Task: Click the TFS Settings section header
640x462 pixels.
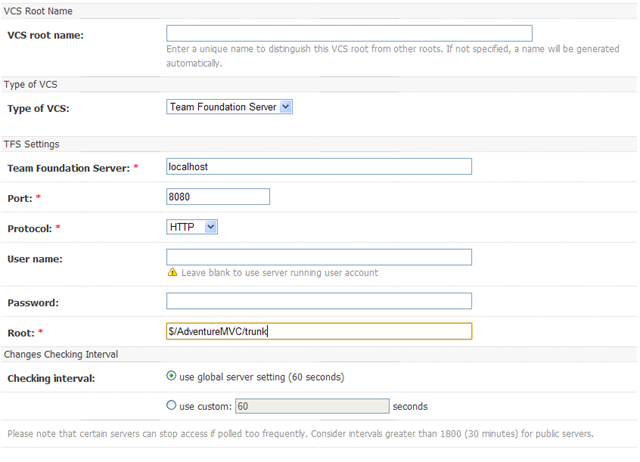Action: tap(31, 144)
